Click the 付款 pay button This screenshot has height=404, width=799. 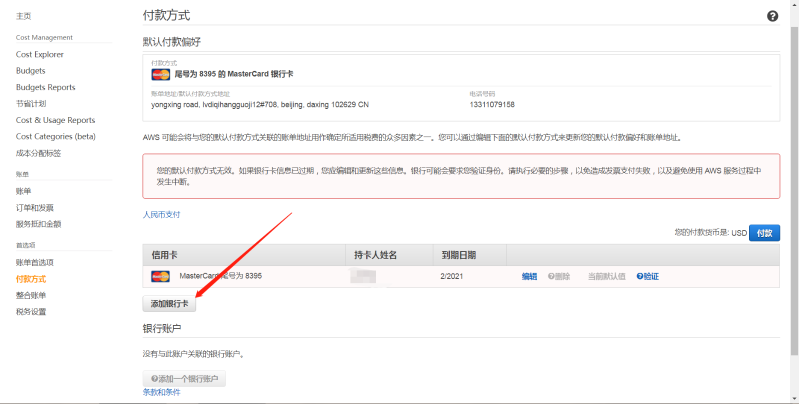tap(764, 233)
